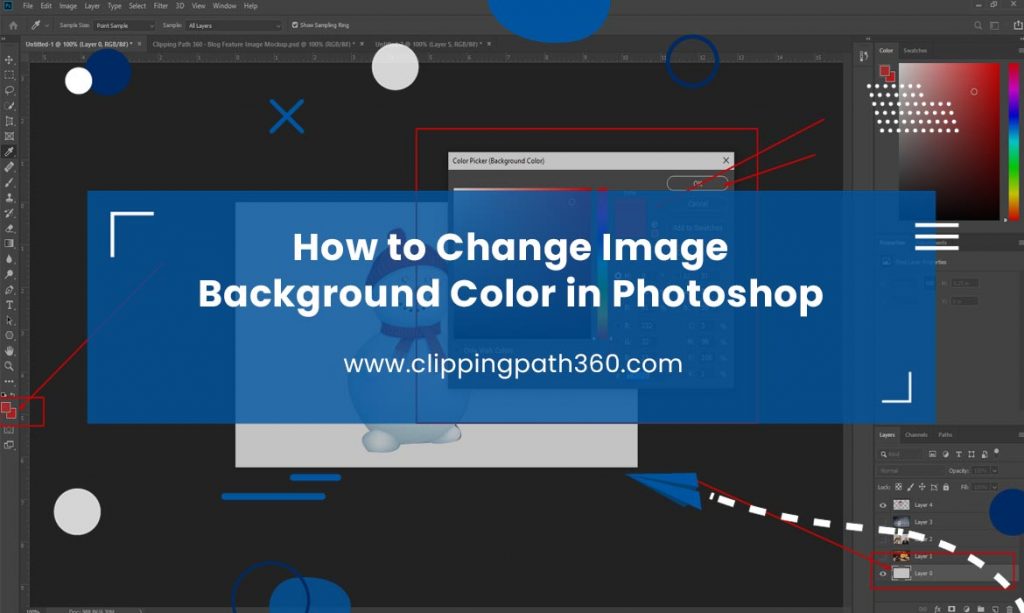Hide Layer 0 using its eye icon
The width and height of the screenshot is (1024, 613).
tap(883, 574)
